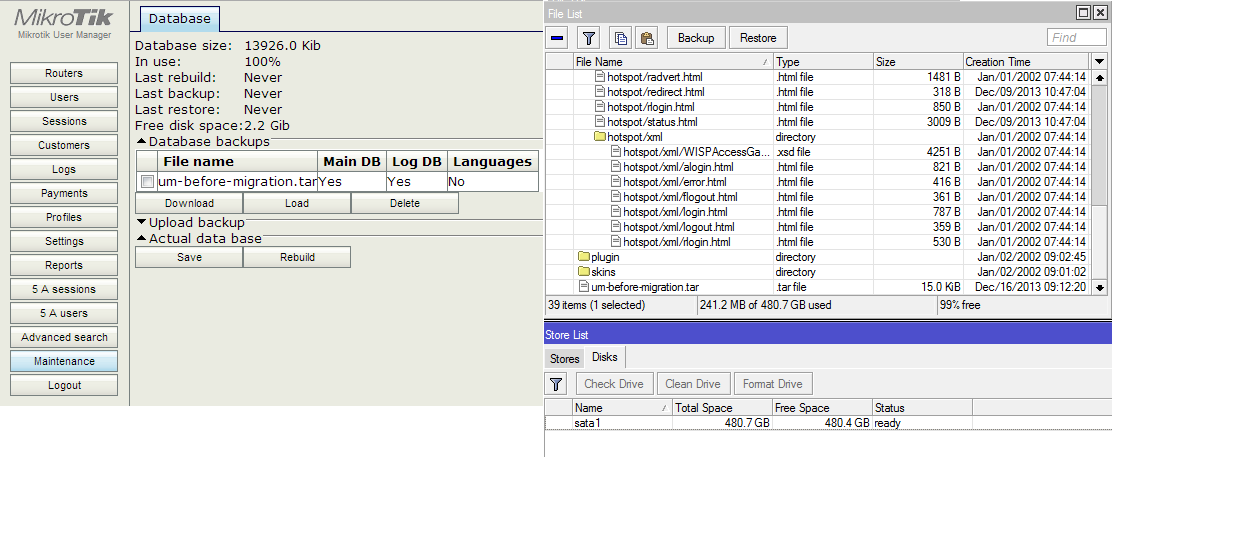Switch to the Database tab
This screenshot has width=1250, height=540.
[x=180, y=18]
